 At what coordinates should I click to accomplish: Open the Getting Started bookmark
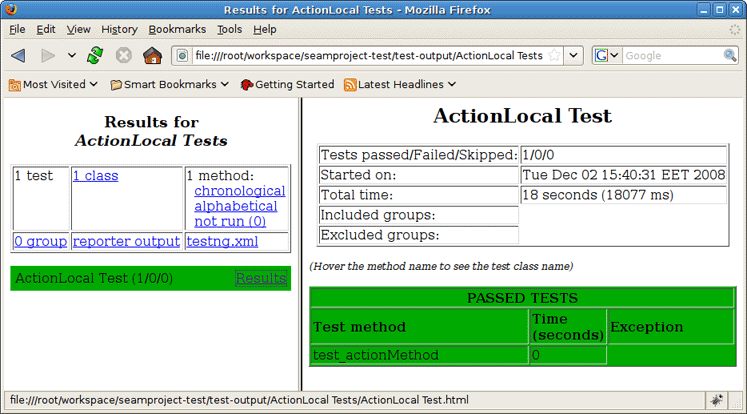click(286, 85)
